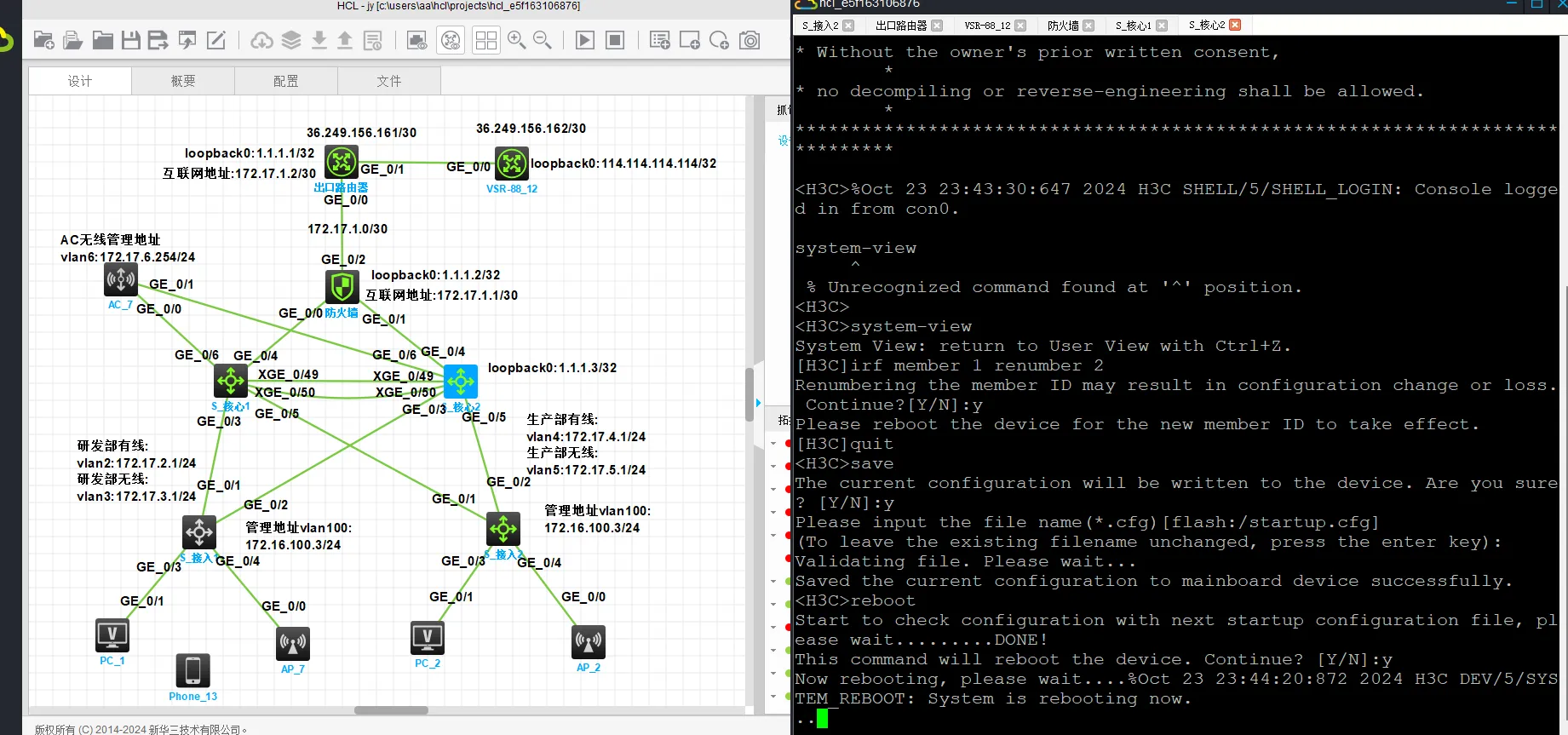Switch to the VSR-88_12 terminal tab
The height and width of the screenshot is (735, 1568).
987,26
